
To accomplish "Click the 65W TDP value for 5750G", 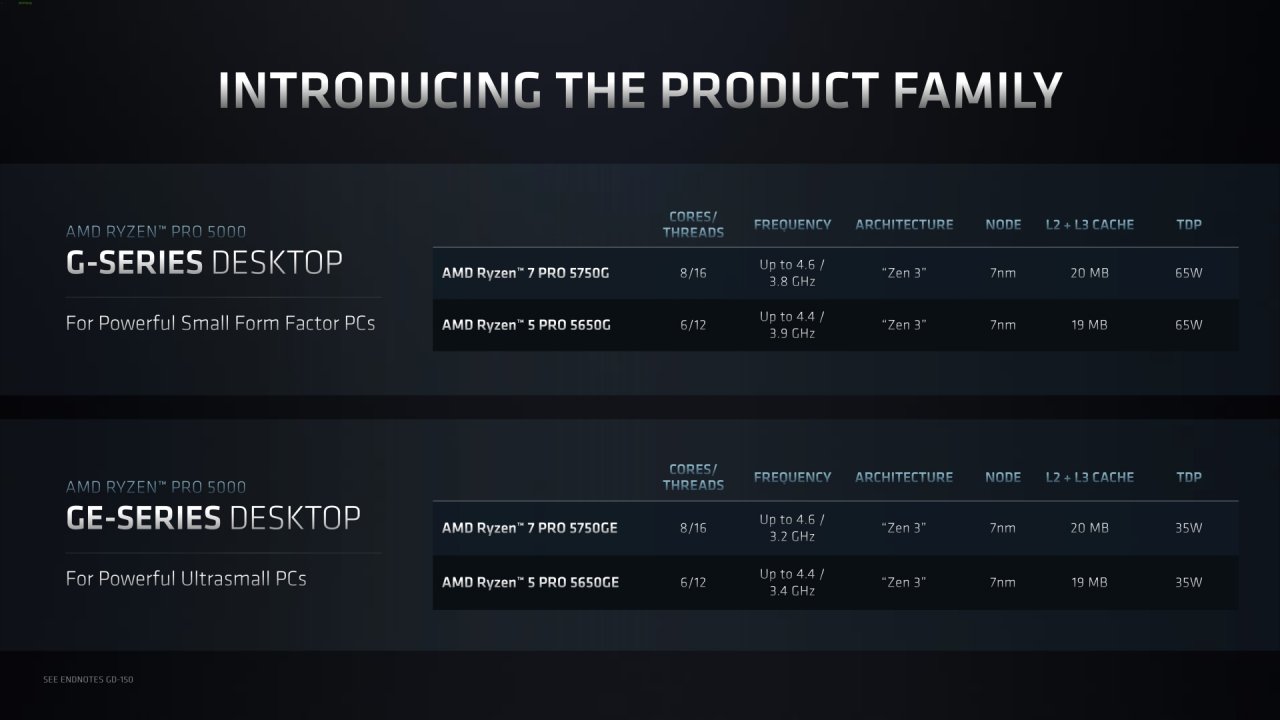I will pos(1189,273).
